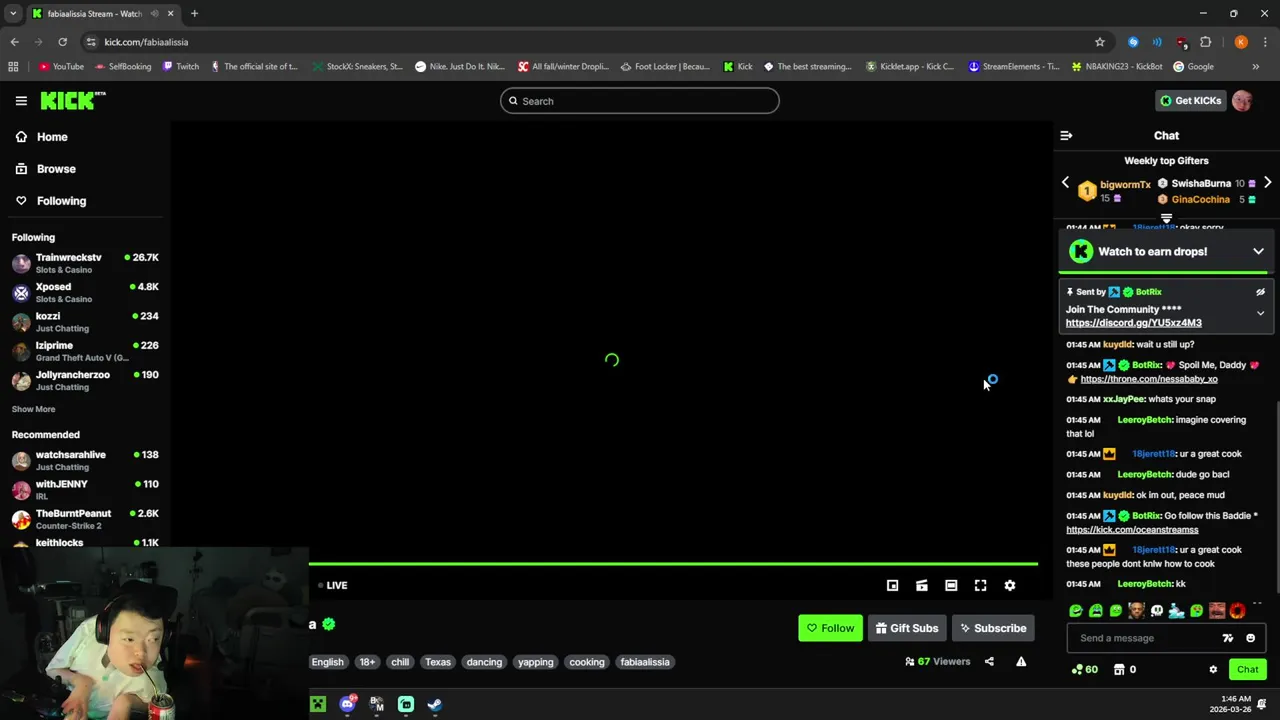Show more bookmarks overflow chevron

tap(1255, 67)
